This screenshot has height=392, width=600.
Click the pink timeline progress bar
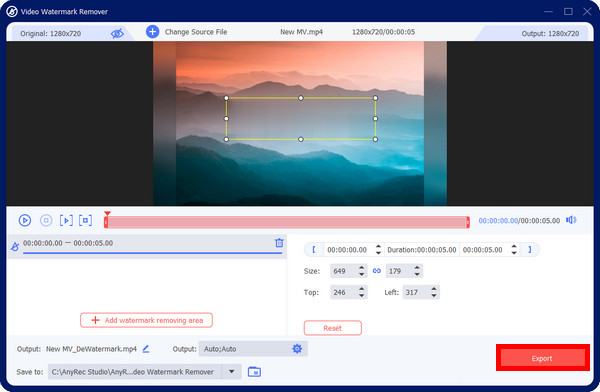pos(287,222)
